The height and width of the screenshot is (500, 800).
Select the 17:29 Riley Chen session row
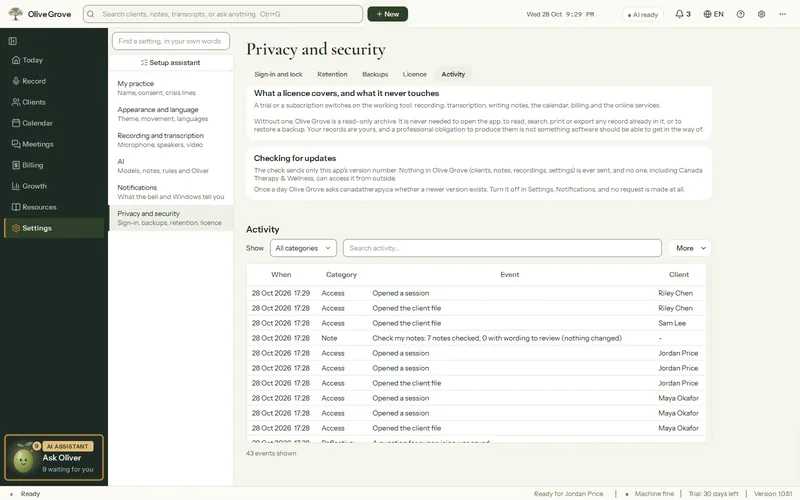click(x=476, y=293)
